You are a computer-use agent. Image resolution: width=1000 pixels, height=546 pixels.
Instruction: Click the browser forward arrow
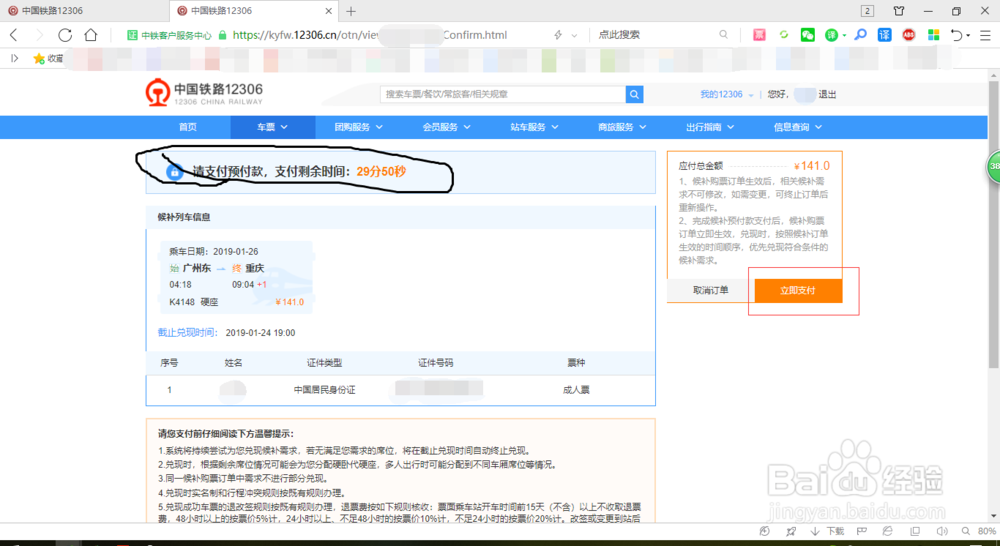click(39, 35)
